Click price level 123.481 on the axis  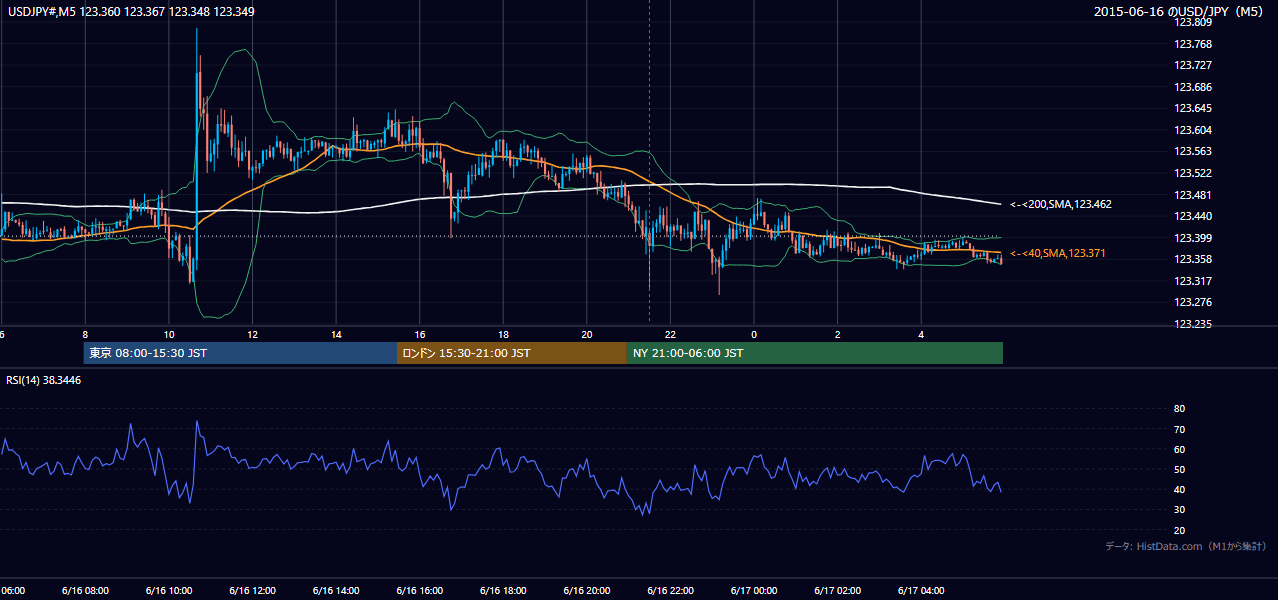(x=1192, y=195)
